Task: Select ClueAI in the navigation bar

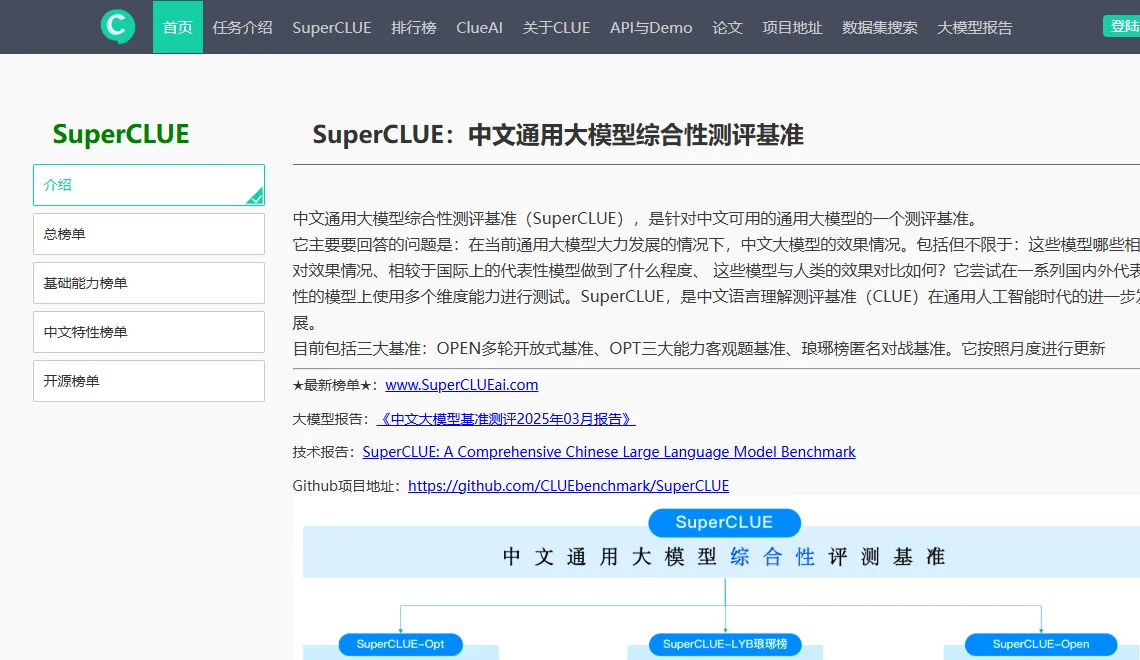Action: tap(479, 28)
